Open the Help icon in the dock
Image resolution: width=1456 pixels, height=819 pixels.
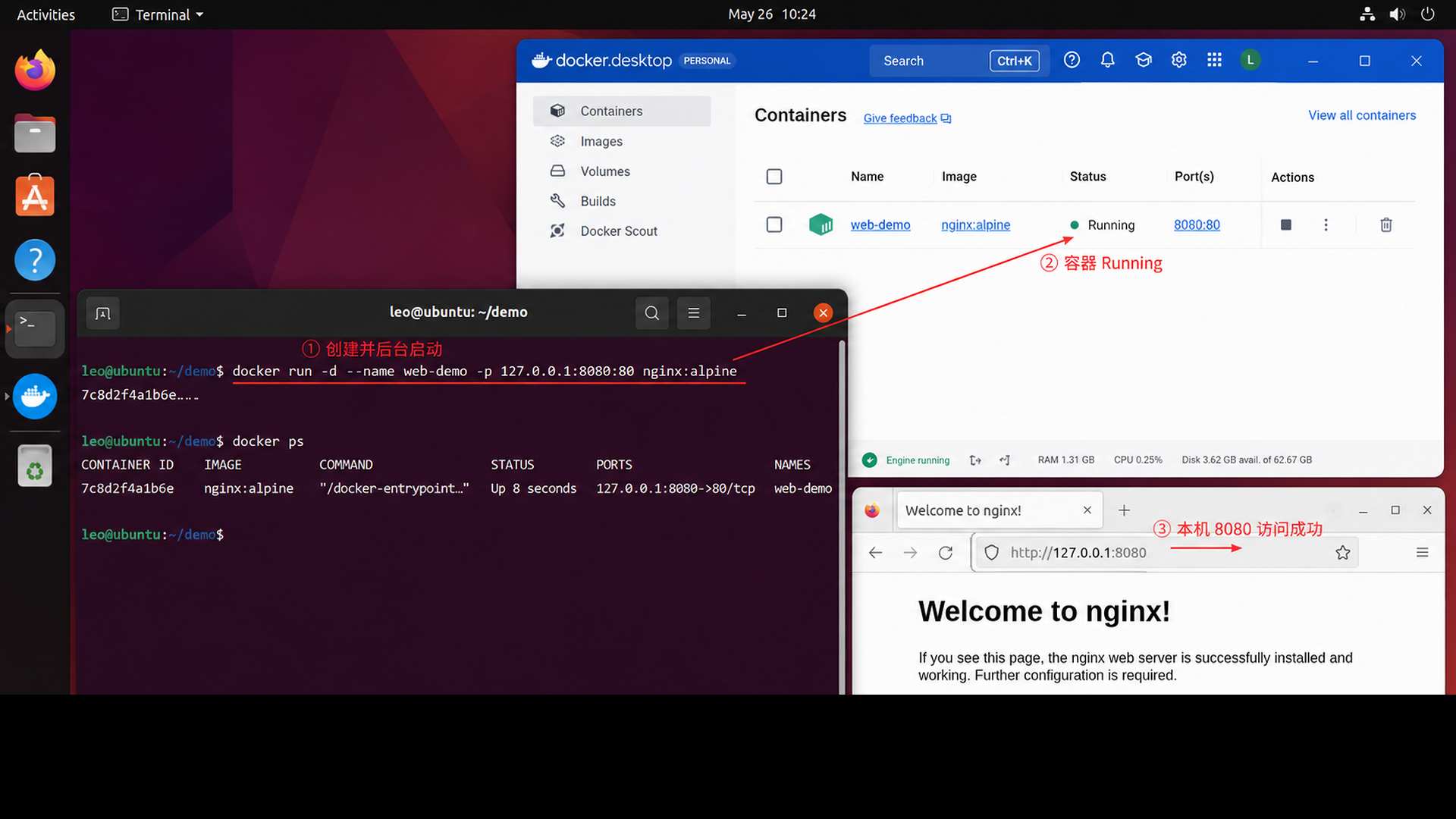coord(35,260)
